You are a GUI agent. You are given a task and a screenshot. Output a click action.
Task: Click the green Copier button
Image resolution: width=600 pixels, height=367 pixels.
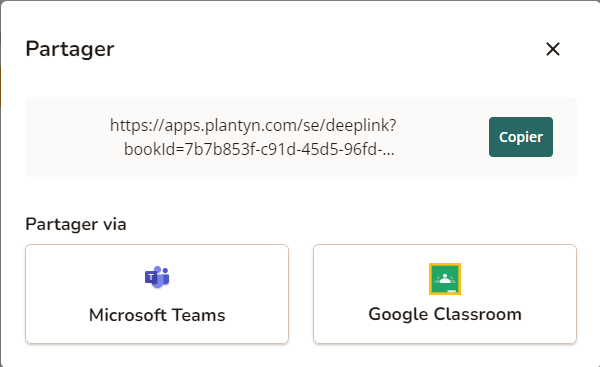point(520,137)
